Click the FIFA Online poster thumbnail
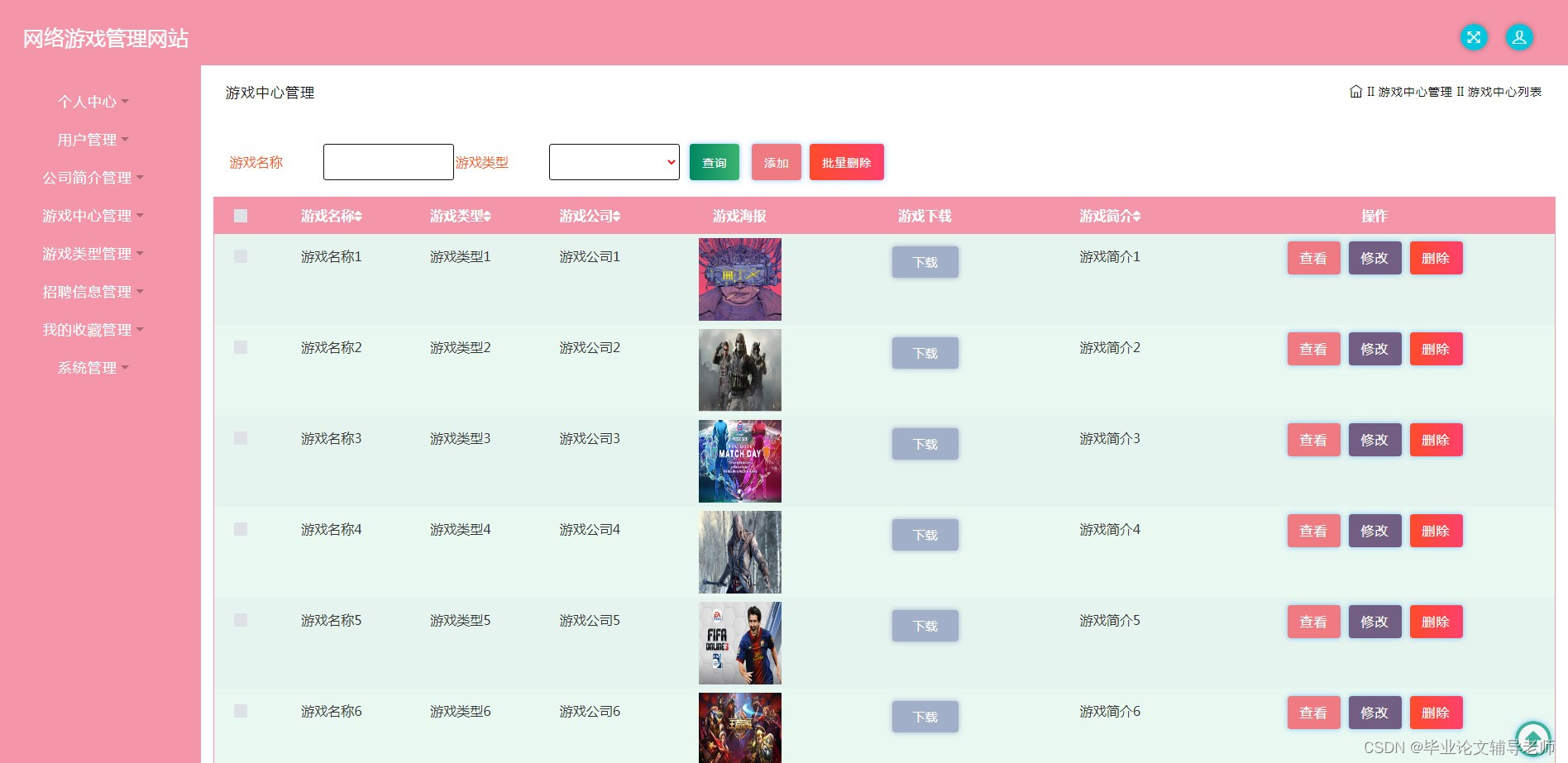 739,643
